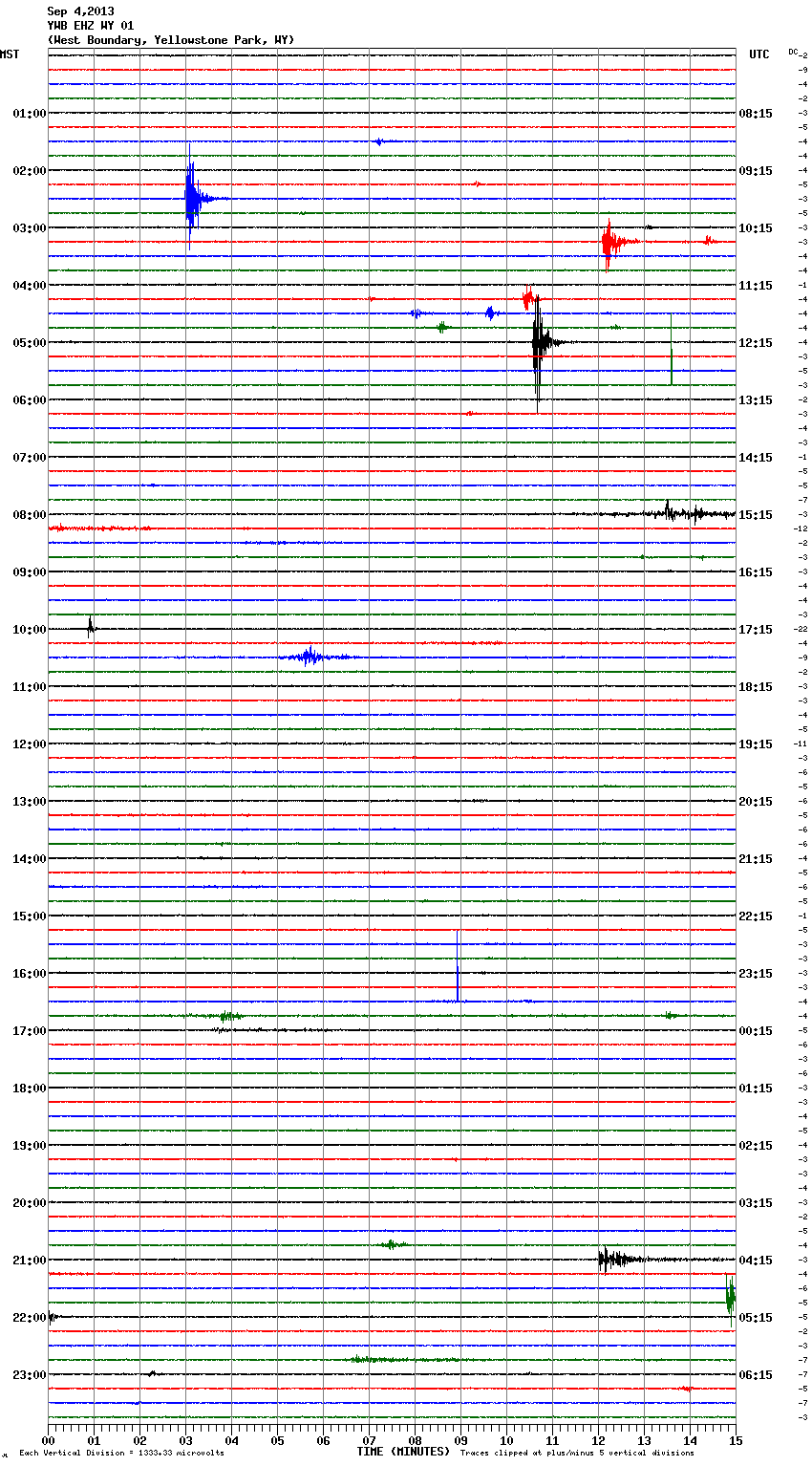Click minute '13' tick label on time axis
The height and width of the screenshot is (1466, 812).
tap(644, 1440)
